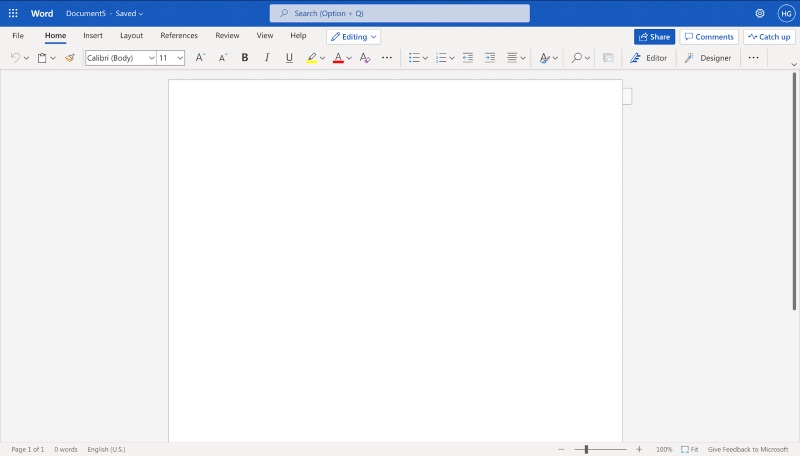
Task: Expand numbering library arrow
Action: click(x=452, y=58)
